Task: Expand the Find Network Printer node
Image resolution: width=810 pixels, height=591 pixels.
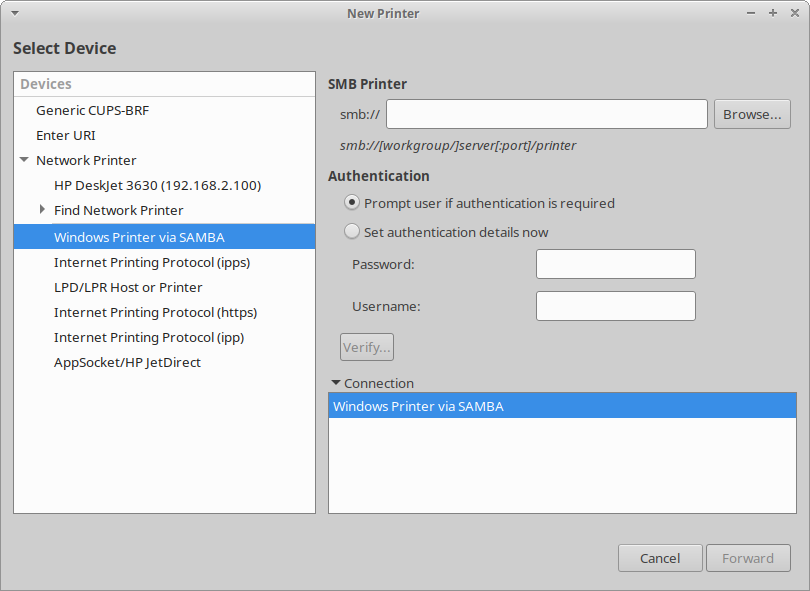Action: coord(42,210)
